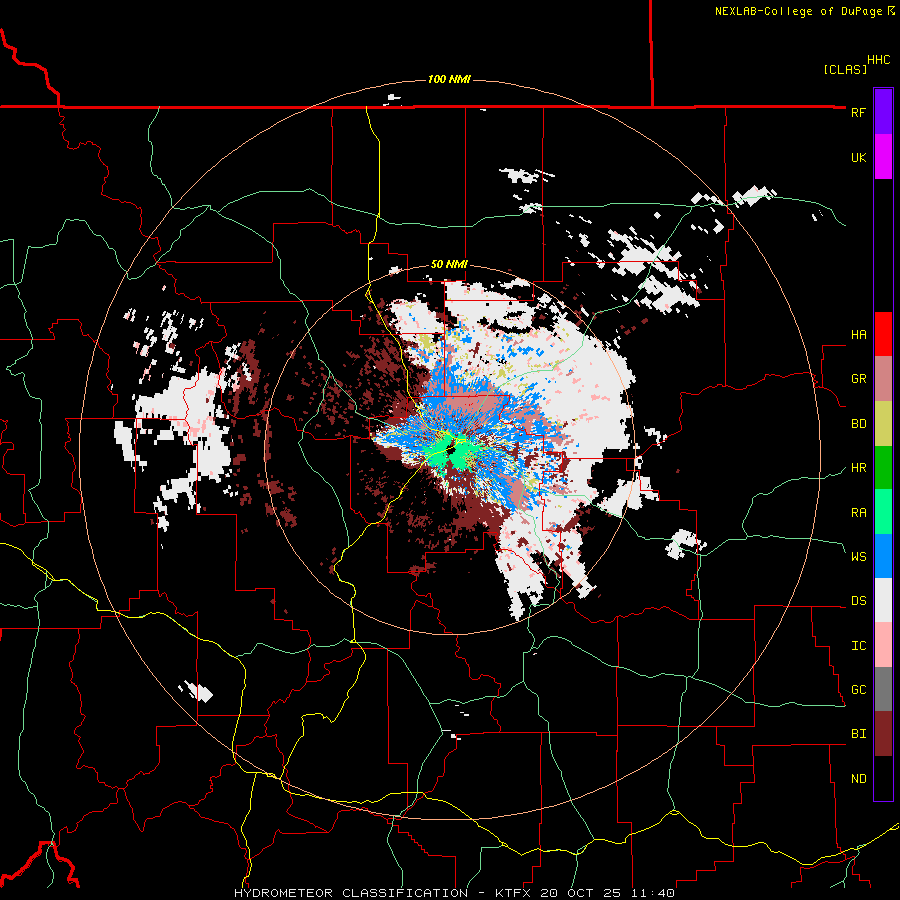Click the IC legend label
The width and height of the screenshot is (900, 900).
[858, 646]
